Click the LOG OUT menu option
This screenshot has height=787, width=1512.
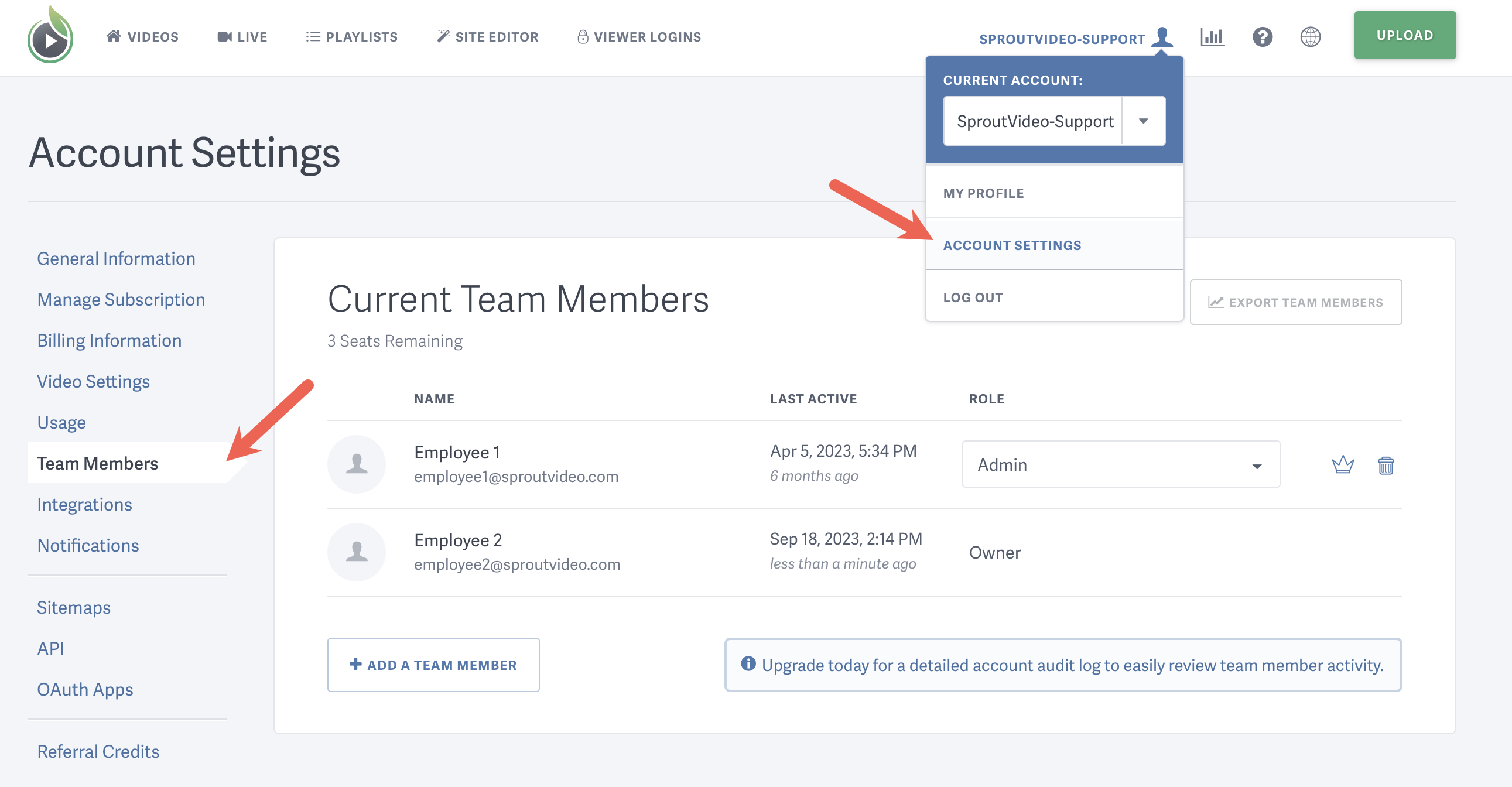pyautogui.click(x=975, y=296)
